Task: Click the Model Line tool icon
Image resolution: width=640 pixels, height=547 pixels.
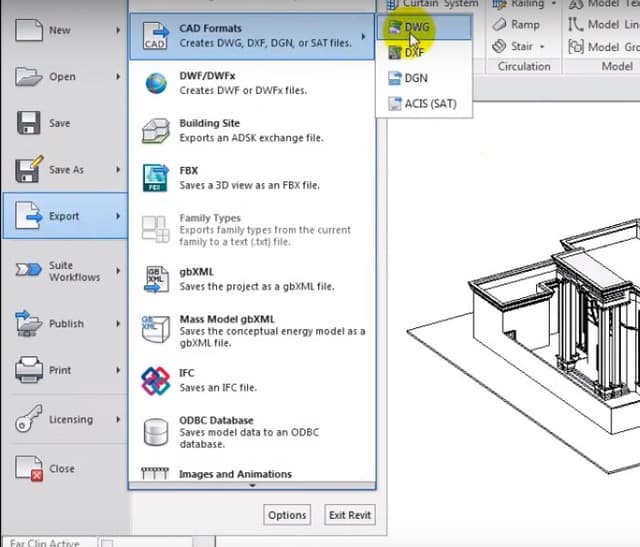Action: pyautogui.click(x=576, y=24)
